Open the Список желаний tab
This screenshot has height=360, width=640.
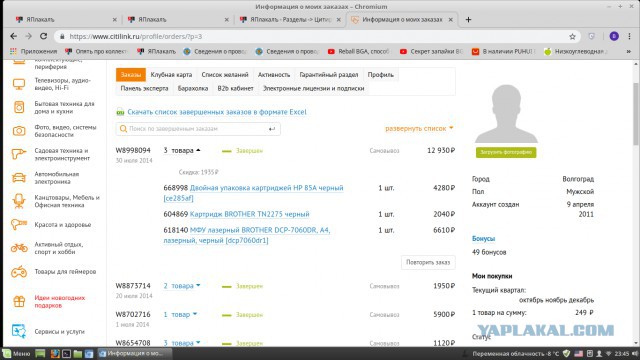225,75
